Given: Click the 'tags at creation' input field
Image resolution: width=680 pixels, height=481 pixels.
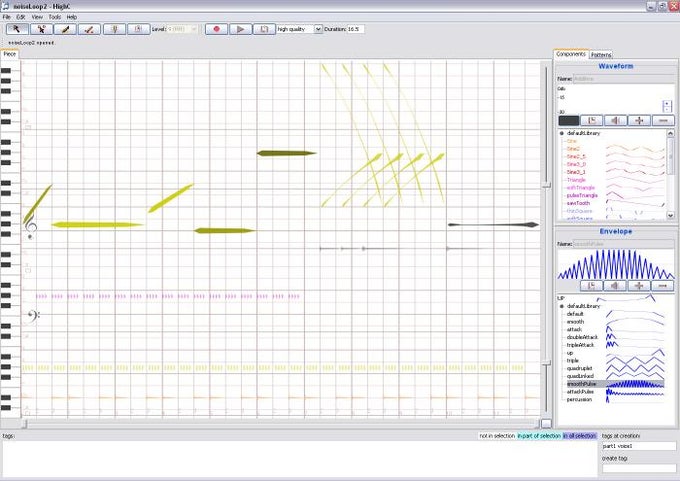Looking at the screenshot, I should tap(639, 446).
